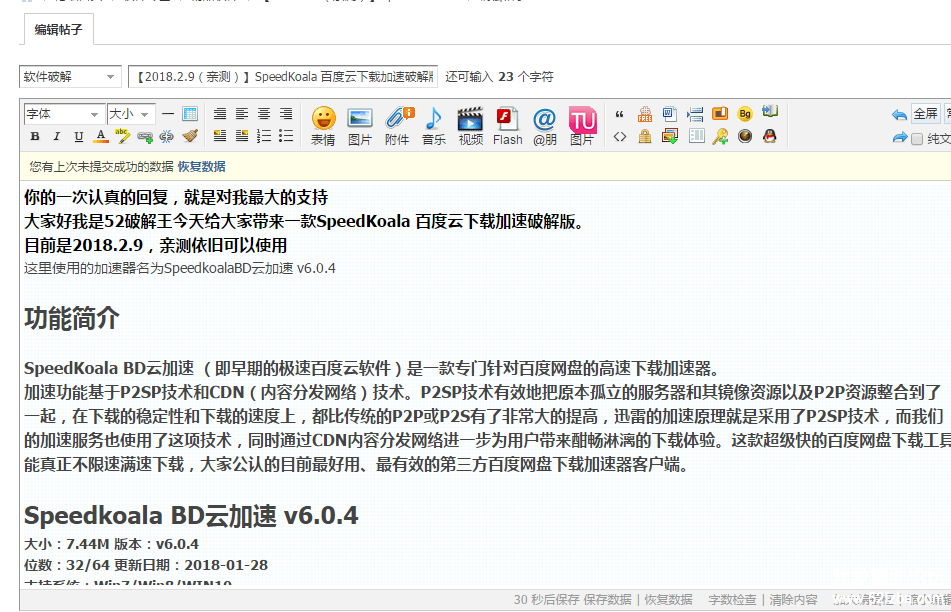Click into the post title input field
The height and width of the screenshot is (612, 951).
tap(282, 77)
